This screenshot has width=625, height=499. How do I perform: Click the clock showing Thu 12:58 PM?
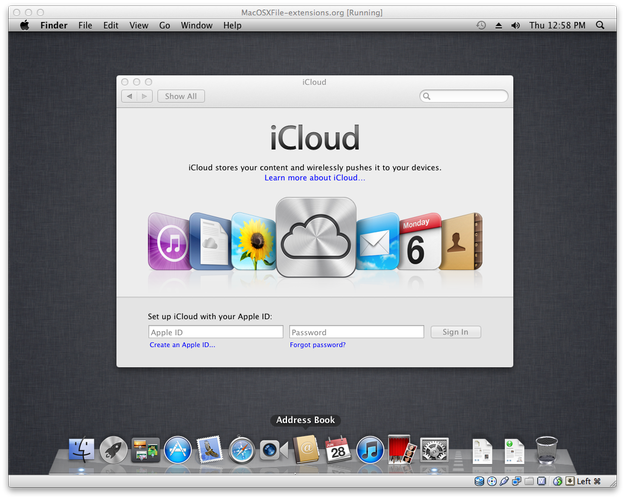point(557,25)
